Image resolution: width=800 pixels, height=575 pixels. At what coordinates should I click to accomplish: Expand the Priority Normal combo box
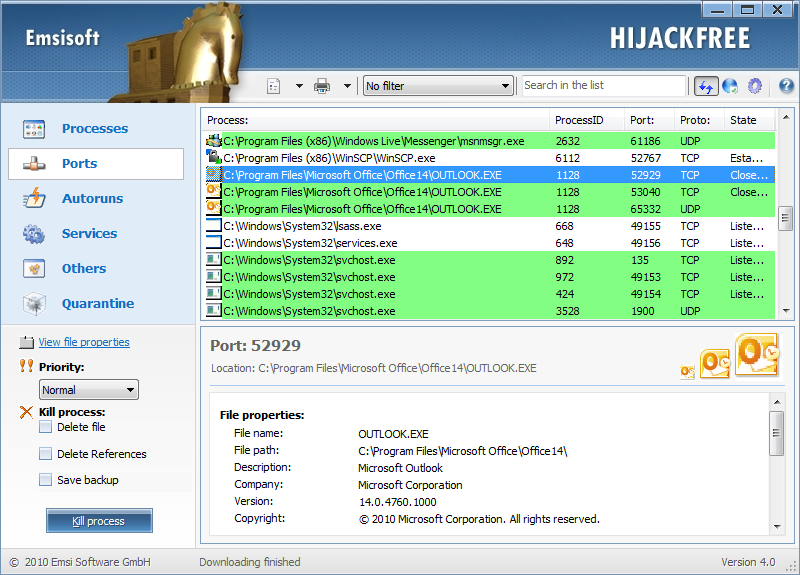(89, 390)
